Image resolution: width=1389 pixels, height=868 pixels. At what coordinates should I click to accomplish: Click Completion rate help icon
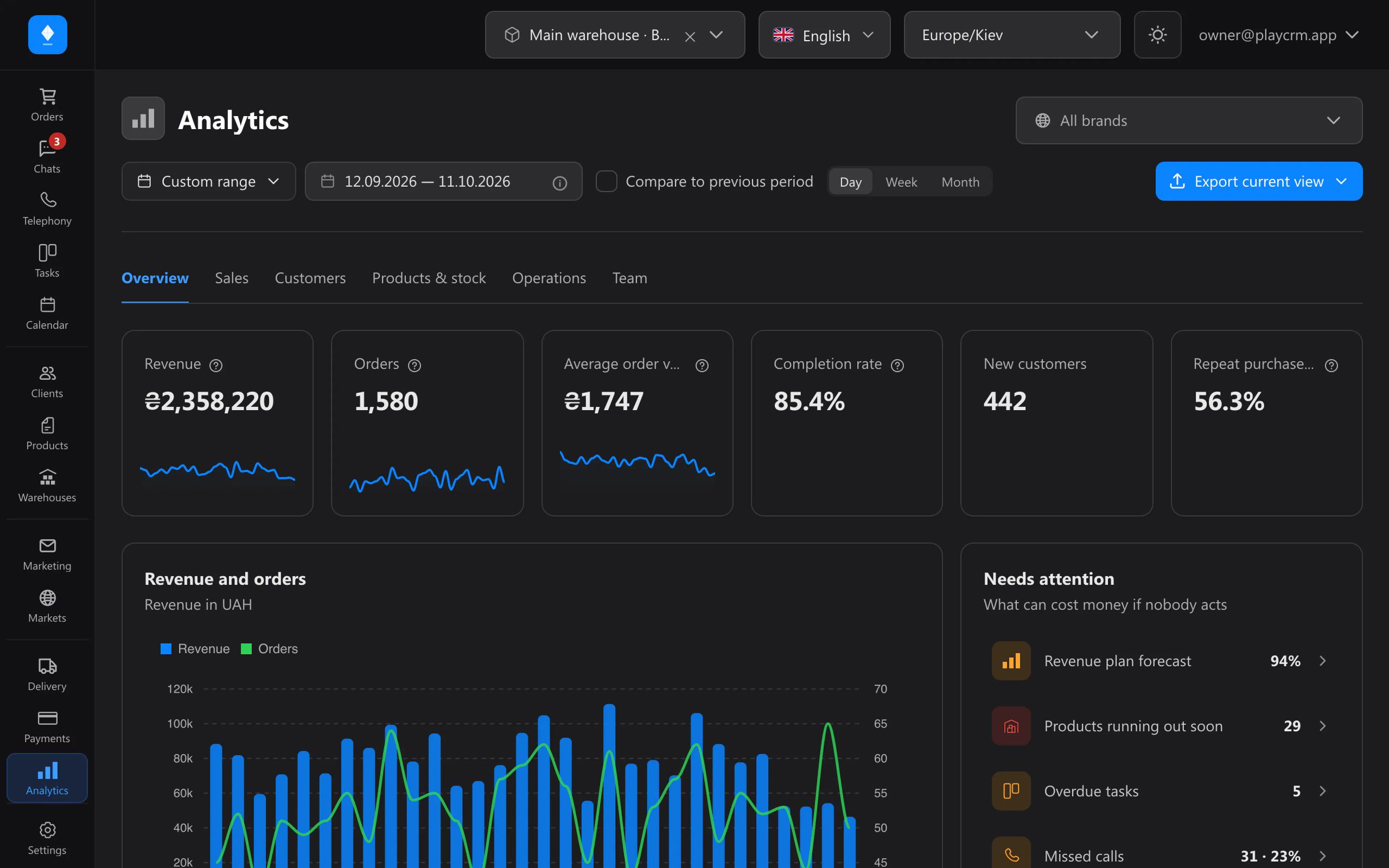tap(897, 365)
